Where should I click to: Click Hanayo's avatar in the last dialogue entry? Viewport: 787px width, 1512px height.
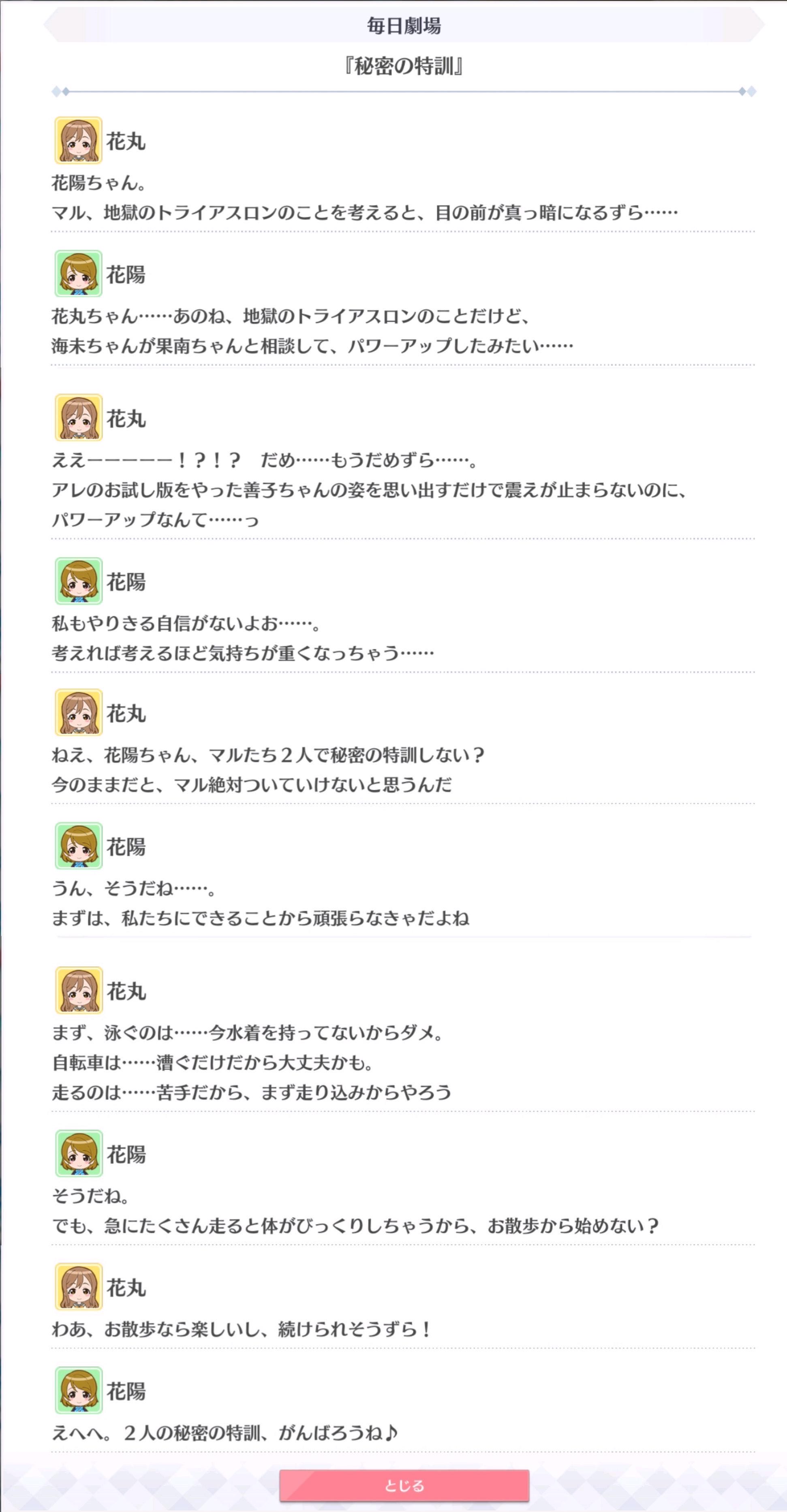[x=79, y=1390]
